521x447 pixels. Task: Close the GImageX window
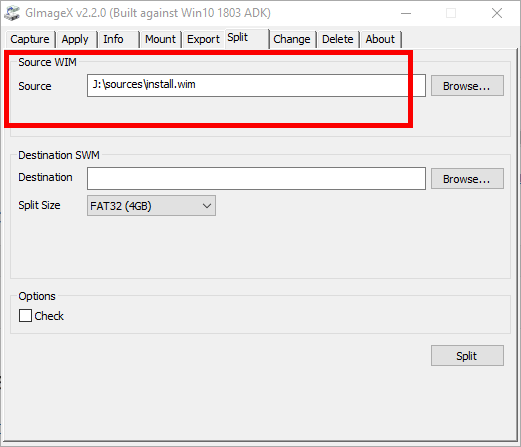point(497,13)
